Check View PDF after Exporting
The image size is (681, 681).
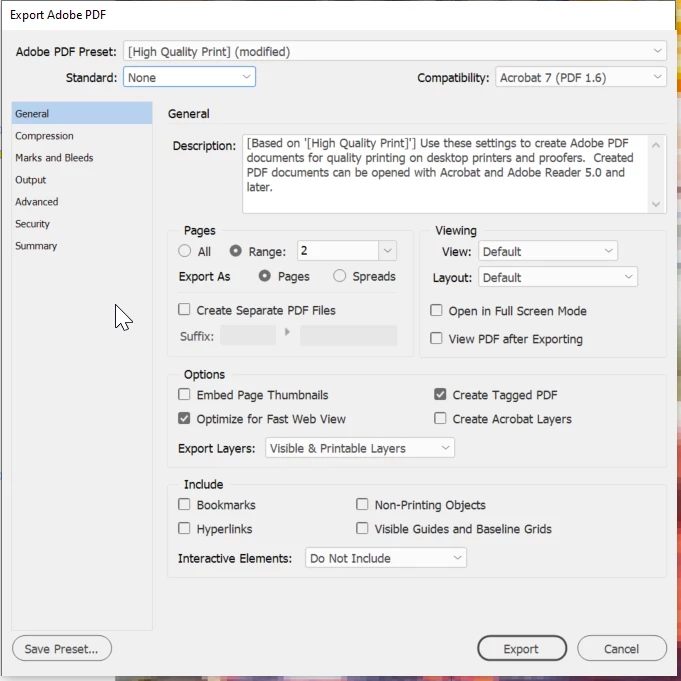(436, 338)
